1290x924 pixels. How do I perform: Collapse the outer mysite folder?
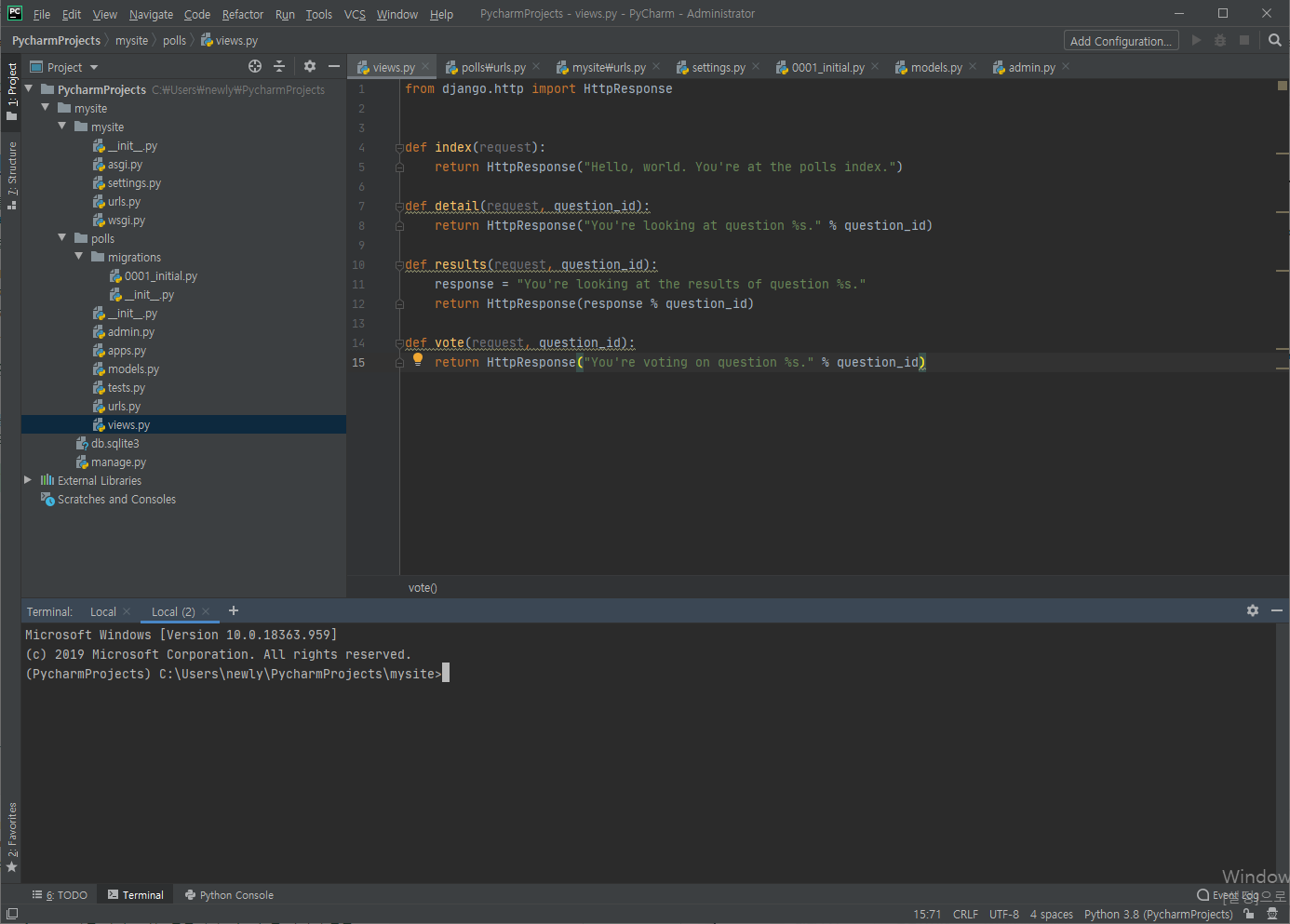46,108
